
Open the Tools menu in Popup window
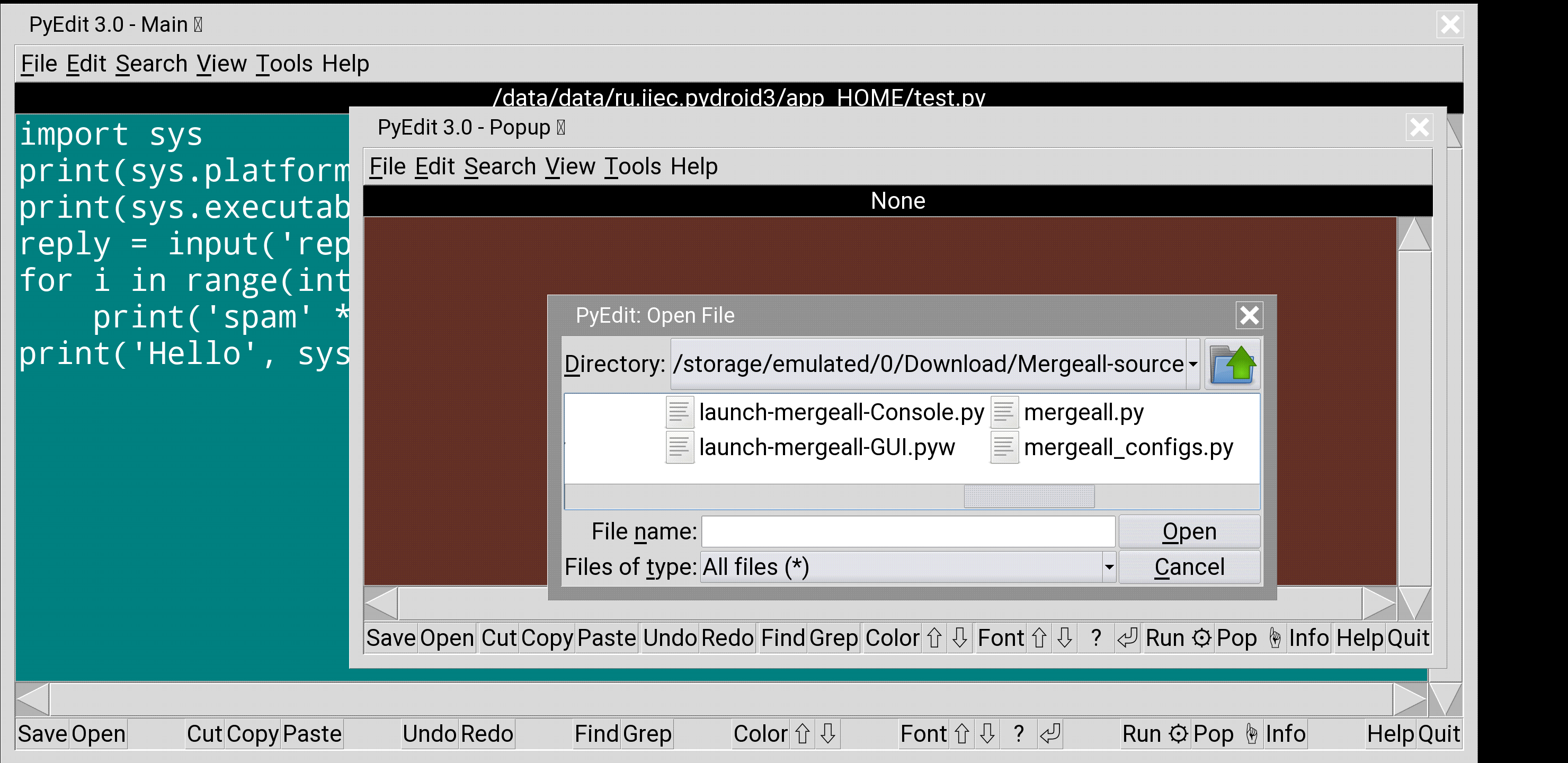pyautogui.click(x=632, y=166)
